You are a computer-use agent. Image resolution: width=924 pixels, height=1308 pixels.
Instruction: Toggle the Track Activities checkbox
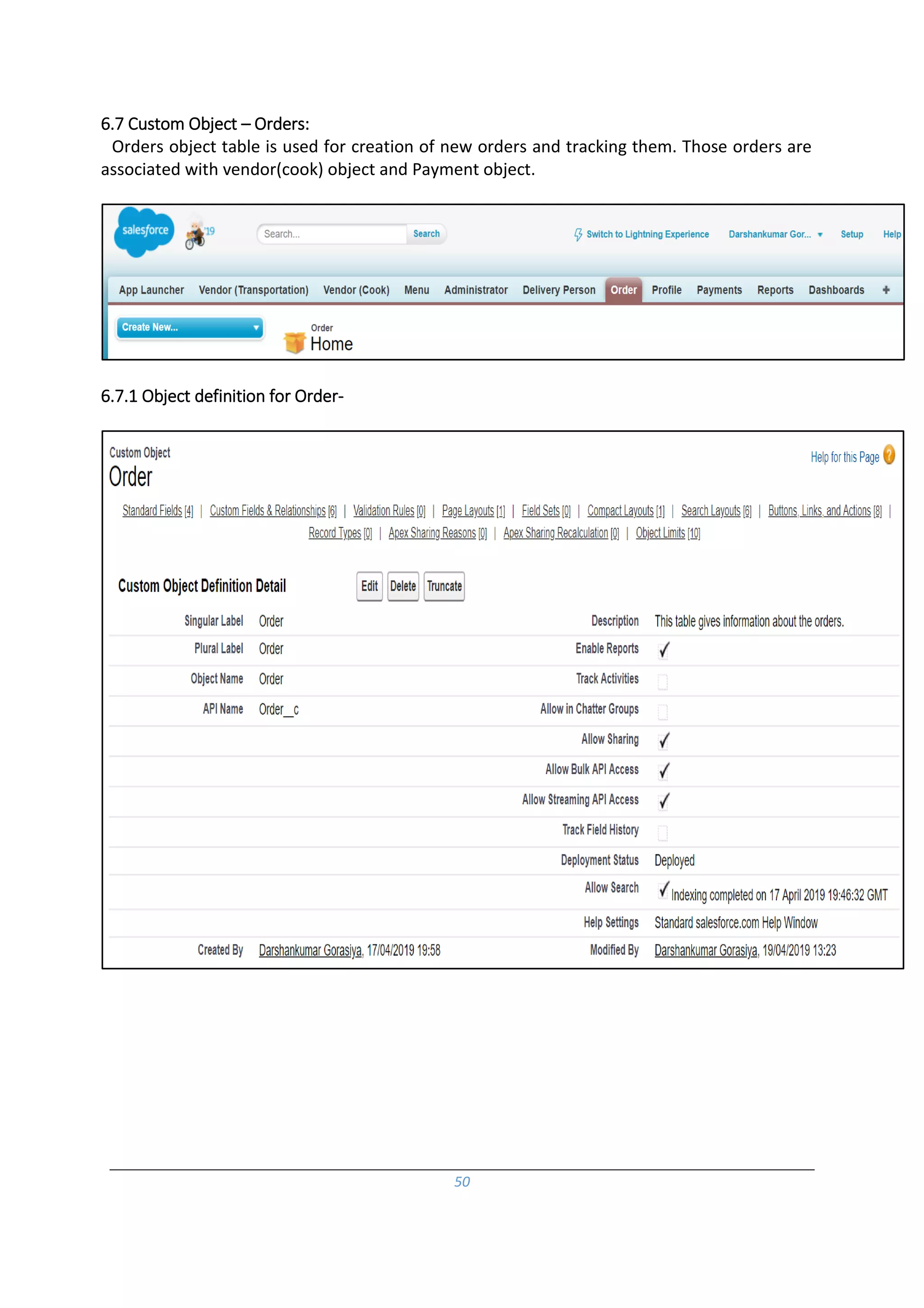(x=663, y=682)
